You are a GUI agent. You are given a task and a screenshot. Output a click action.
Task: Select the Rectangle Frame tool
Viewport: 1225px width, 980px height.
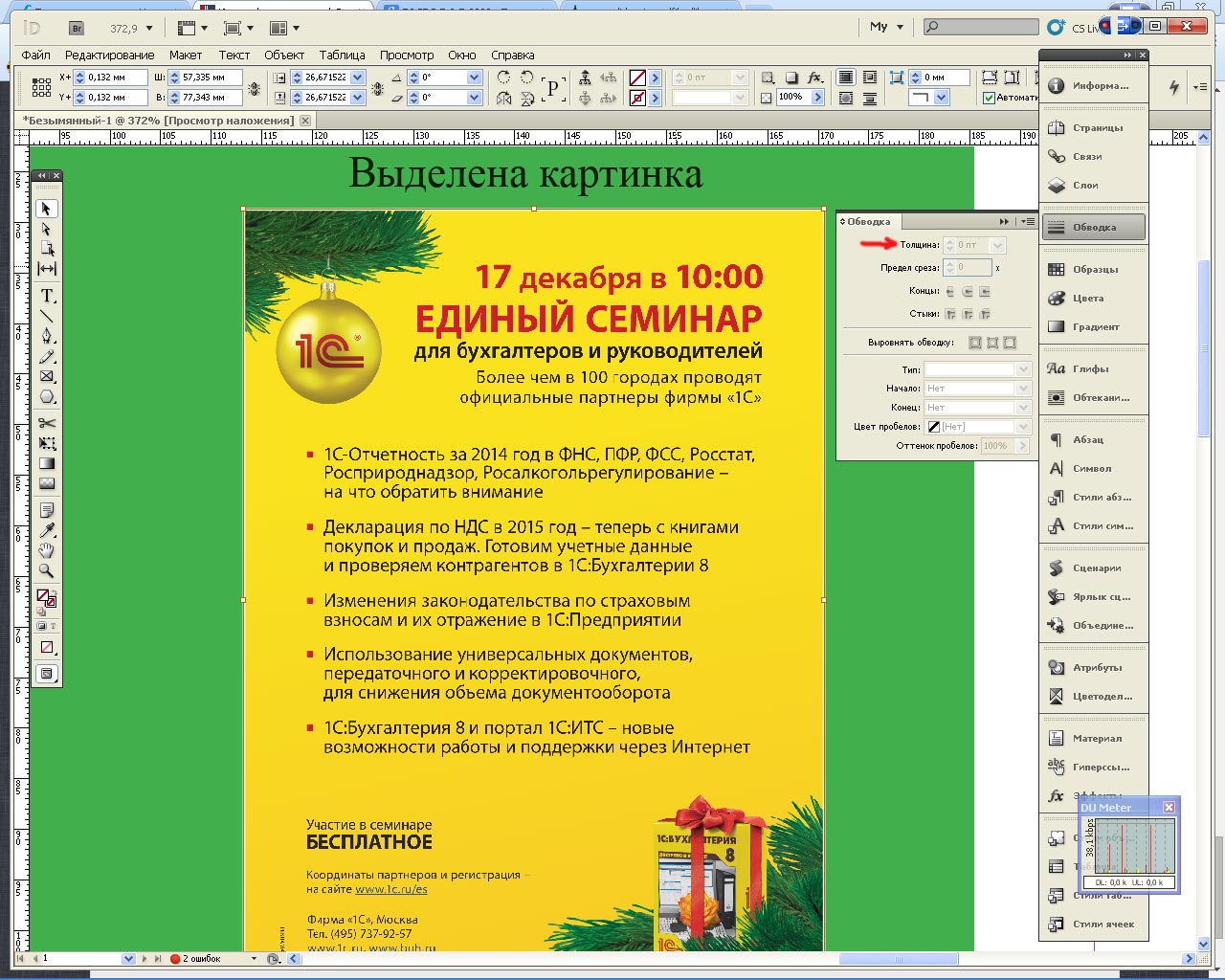[46, 376]
